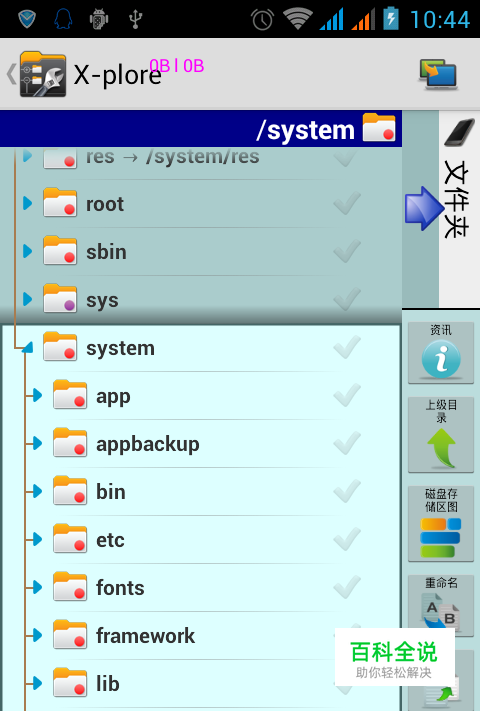Screen dimensions: 480x711
Task: Check the mark for the system folder
Action: click(347, 347)
